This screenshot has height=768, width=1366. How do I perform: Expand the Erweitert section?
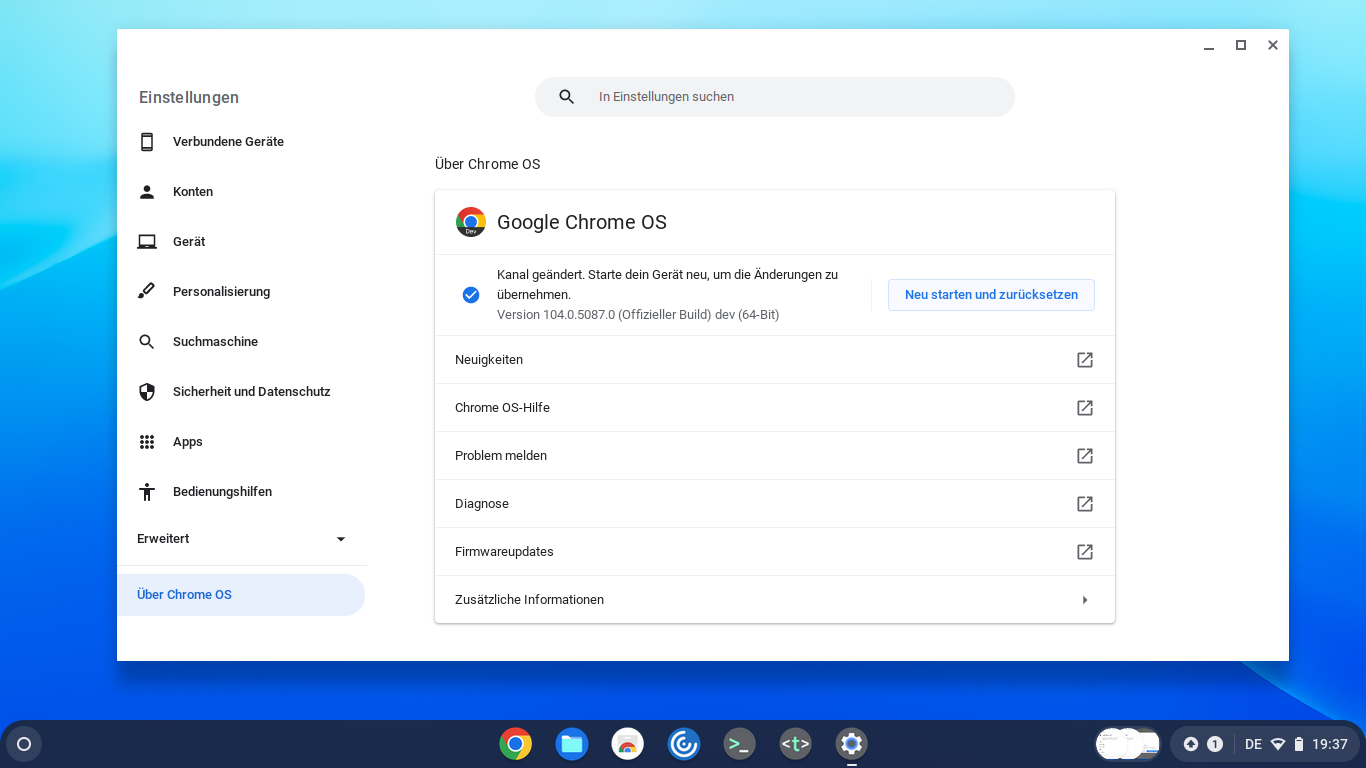click(x=242, y=539)
